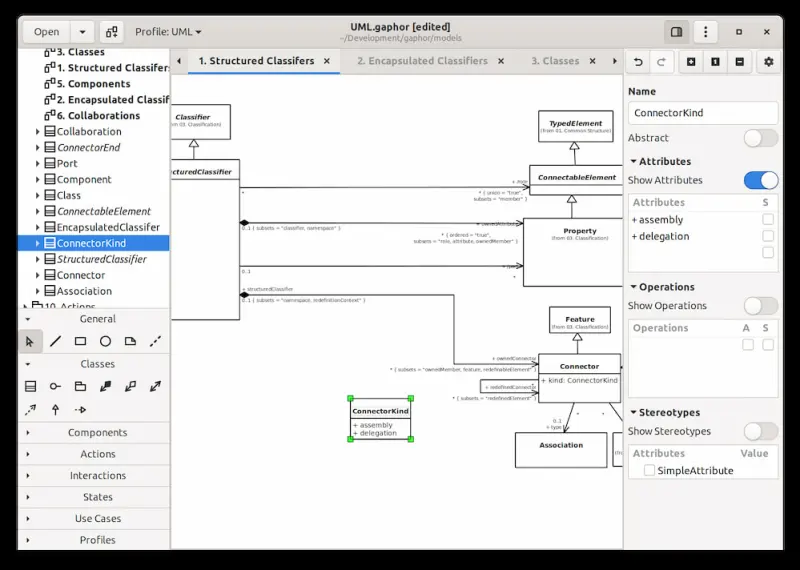Click the new diagram icon beside Open
This screenshot has width=800, height=570.
pos(109,32)
